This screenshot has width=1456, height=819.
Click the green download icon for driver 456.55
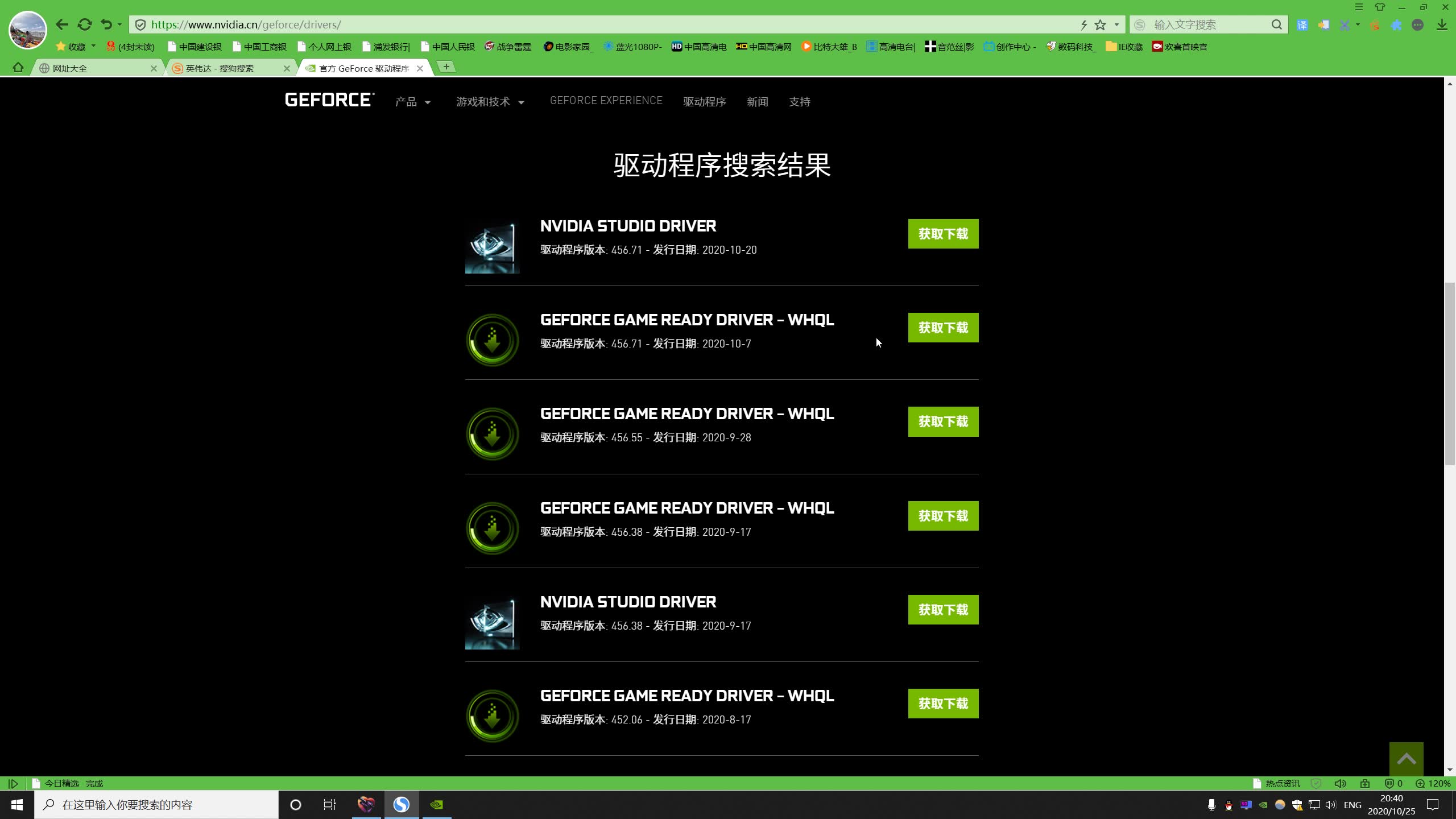coord(493,434)
